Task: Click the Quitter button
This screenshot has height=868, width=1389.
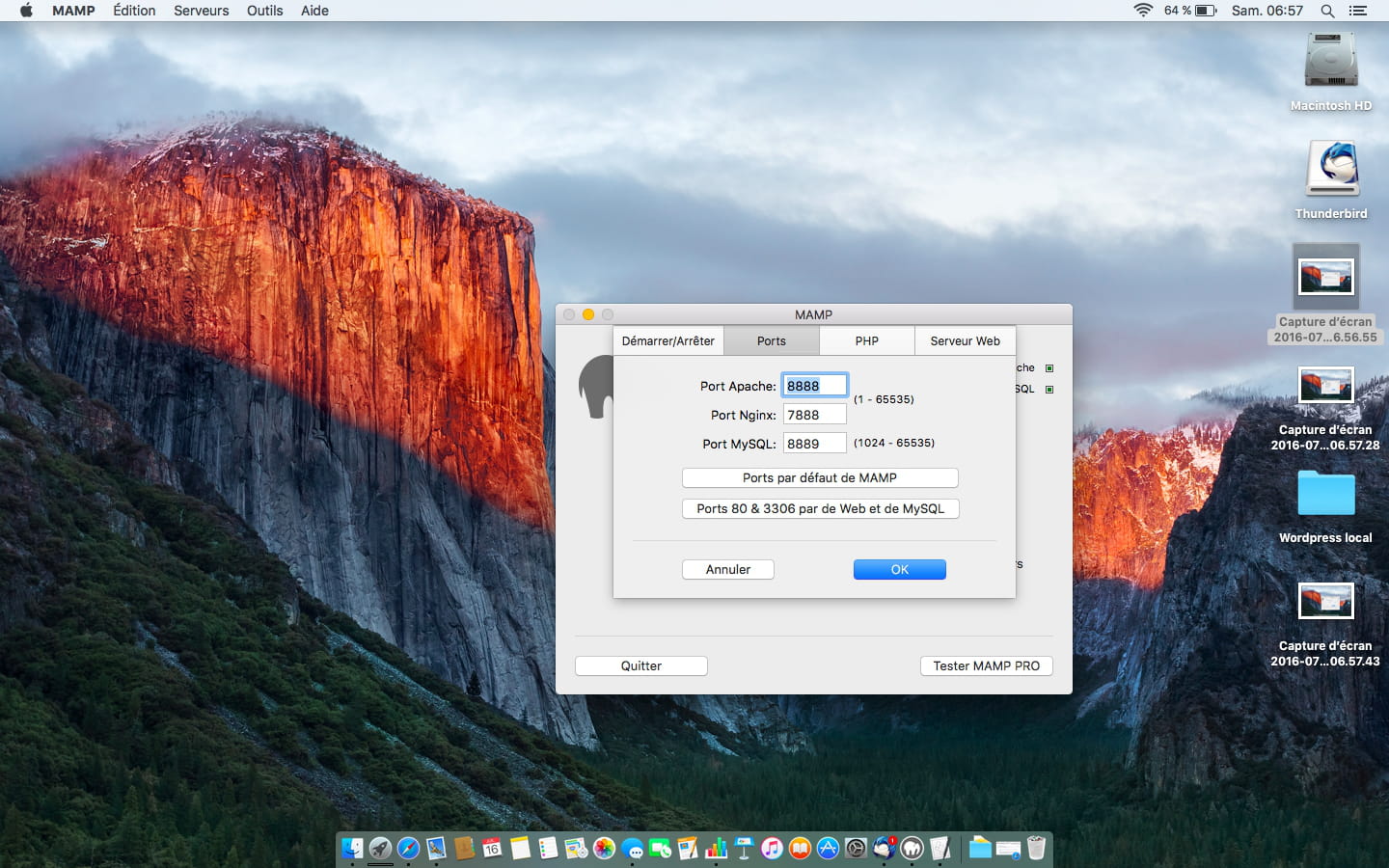Action: (x=641, y=665)
